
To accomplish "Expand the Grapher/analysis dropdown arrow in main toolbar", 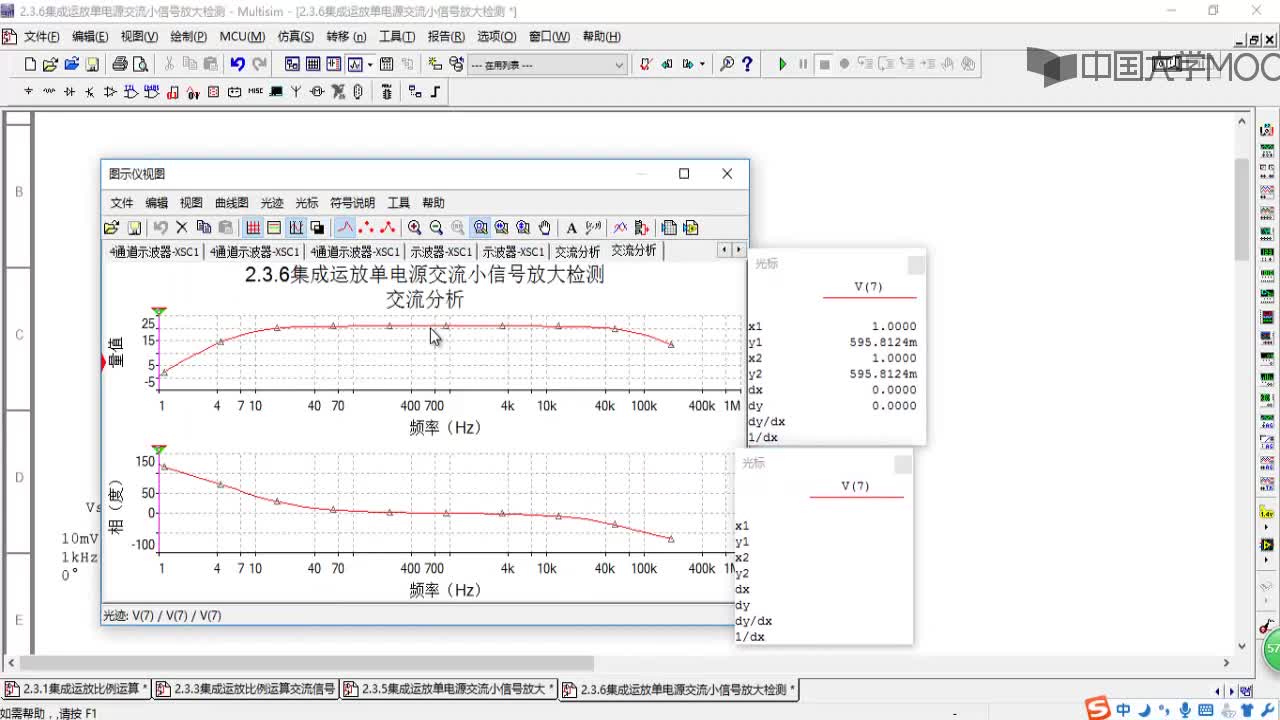I will (x=370, y=64).
